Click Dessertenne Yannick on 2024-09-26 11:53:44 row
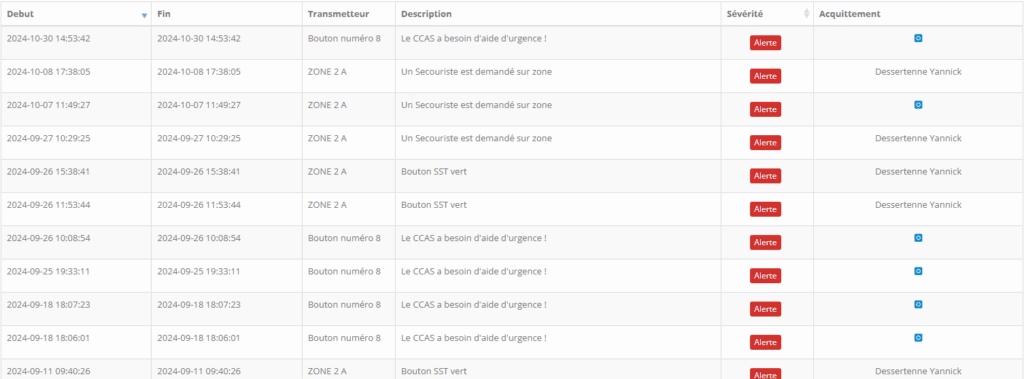The height and width of the screenshot is (379, 1024). 918,205
